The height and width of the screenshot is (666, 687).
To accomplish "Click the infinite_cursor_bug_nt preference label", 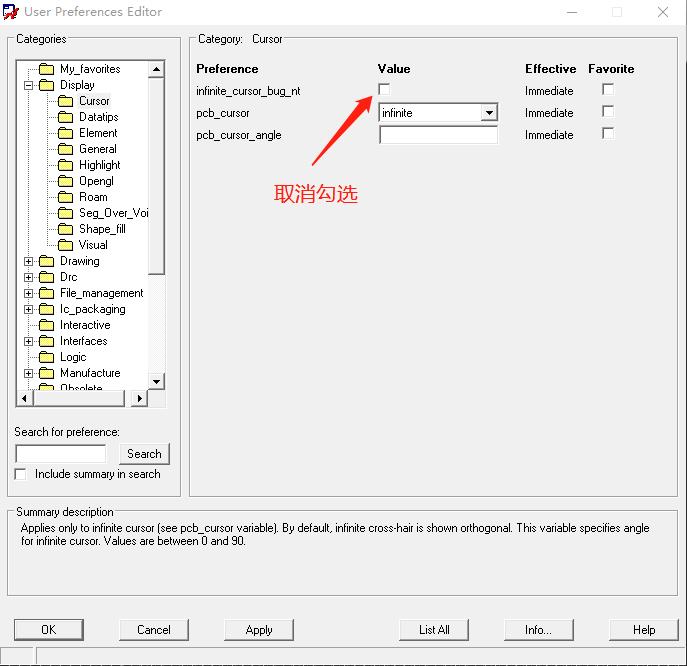I will coord(248,91).
